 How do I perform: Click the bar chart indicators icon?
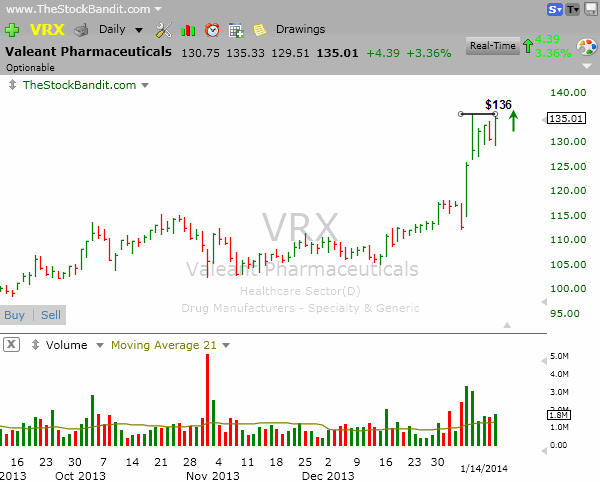[x=188, y=30]
